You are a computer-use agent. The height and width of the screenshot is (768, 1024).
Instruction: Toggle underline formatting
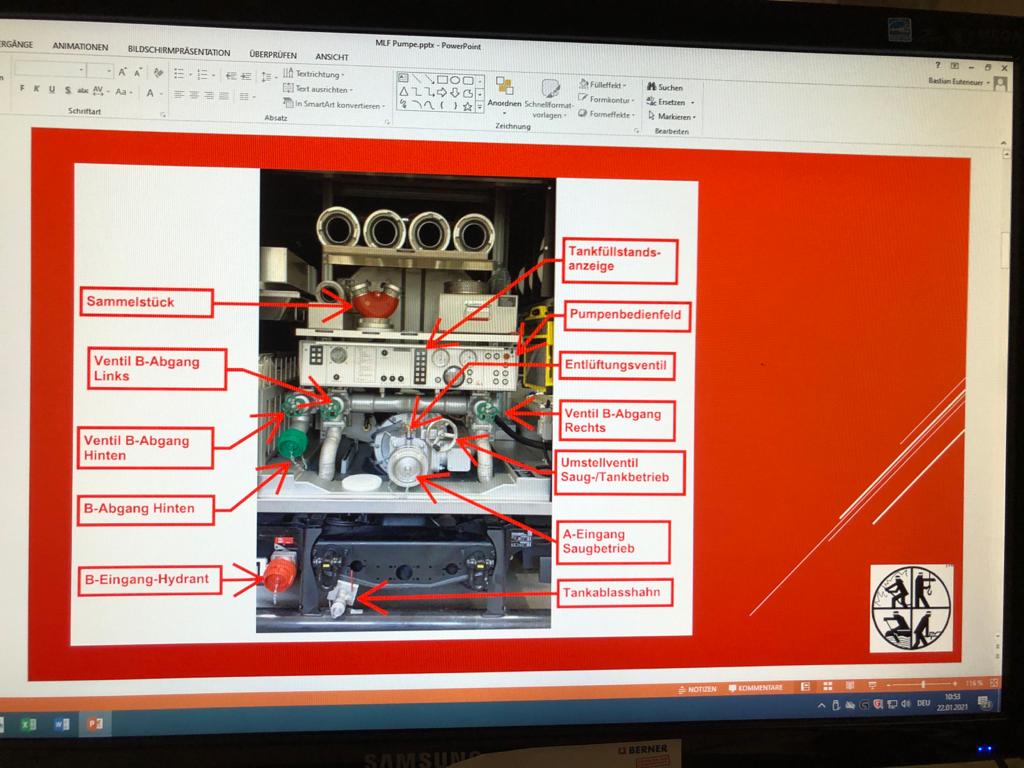(x=53, y=90)
